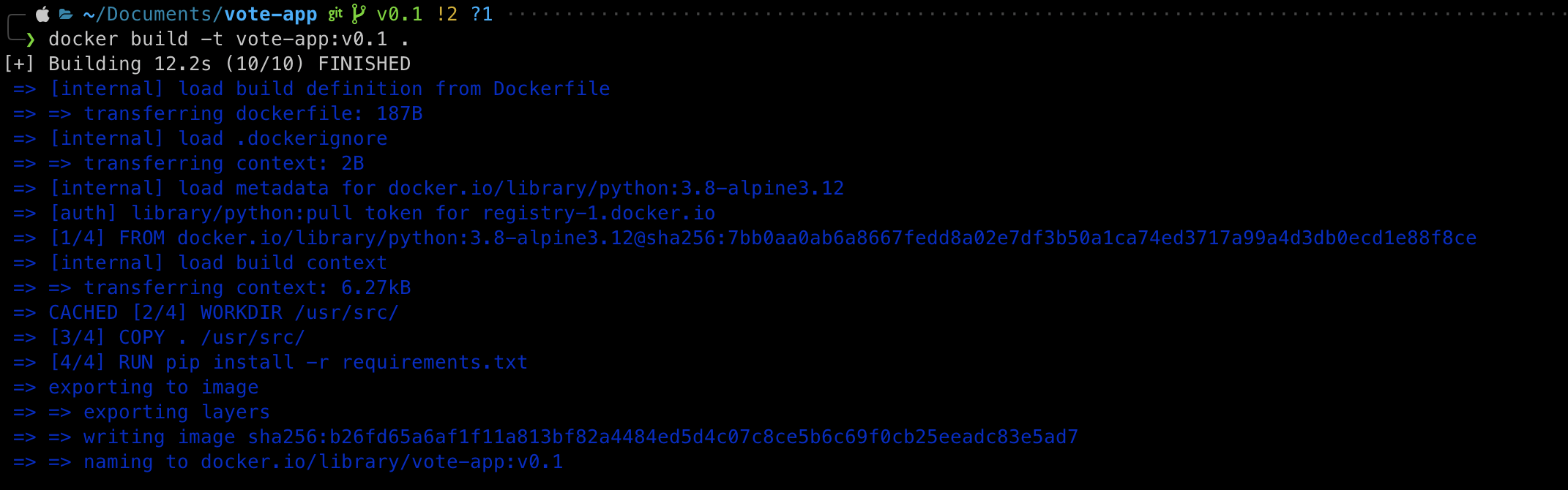Click the writing image sha256 hash line
Viewport: 1568px width, 490px height.
546,437
